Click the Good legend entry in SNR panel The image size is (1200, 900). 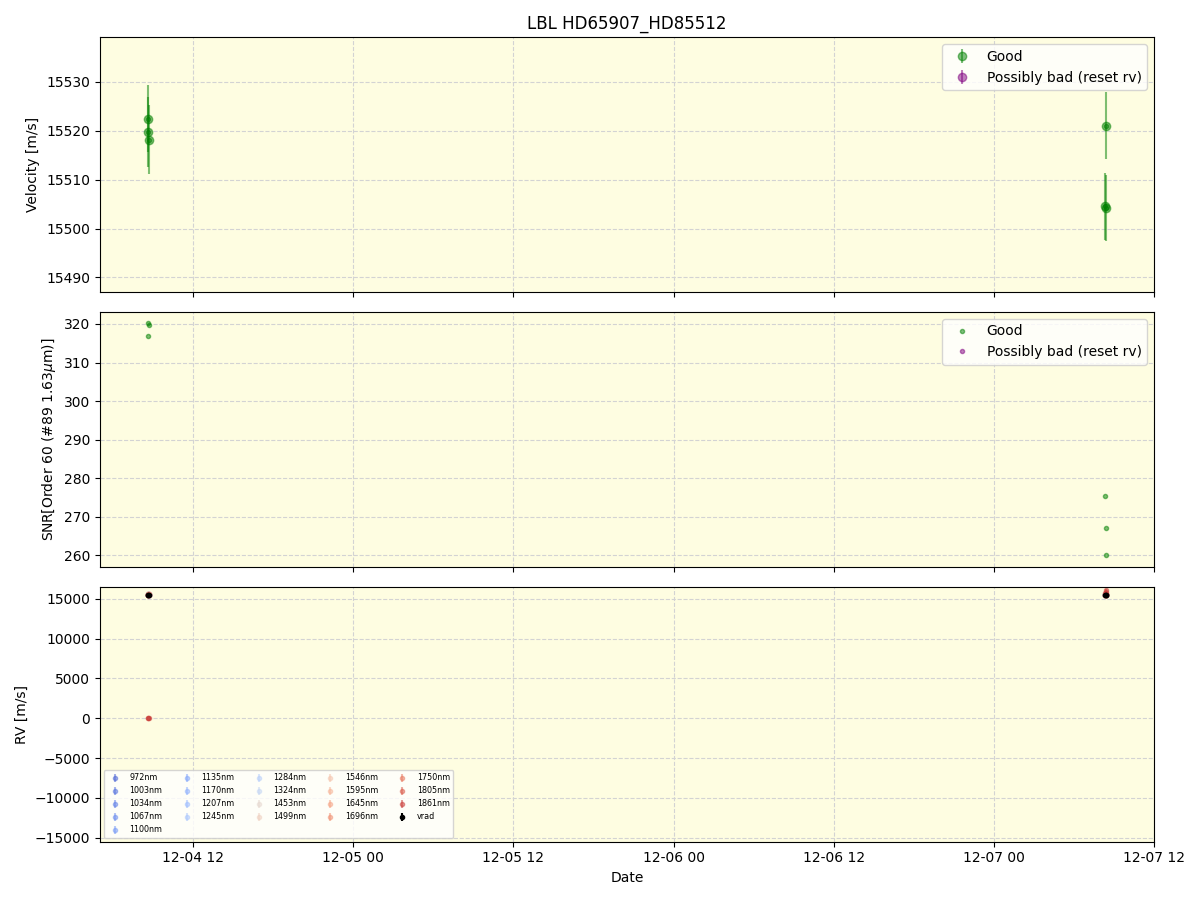coord(1004,330)
